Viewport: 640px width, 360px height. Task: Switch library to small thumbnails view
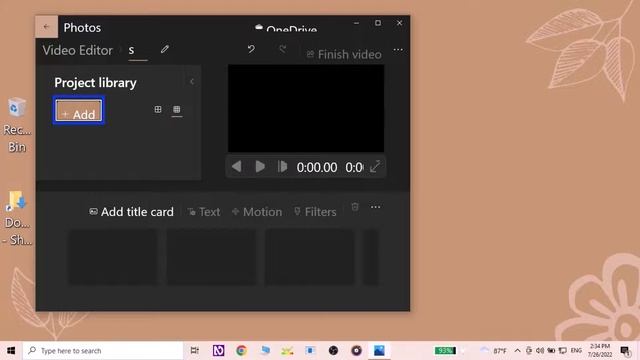pyautogui.click(x=177, y=109)
